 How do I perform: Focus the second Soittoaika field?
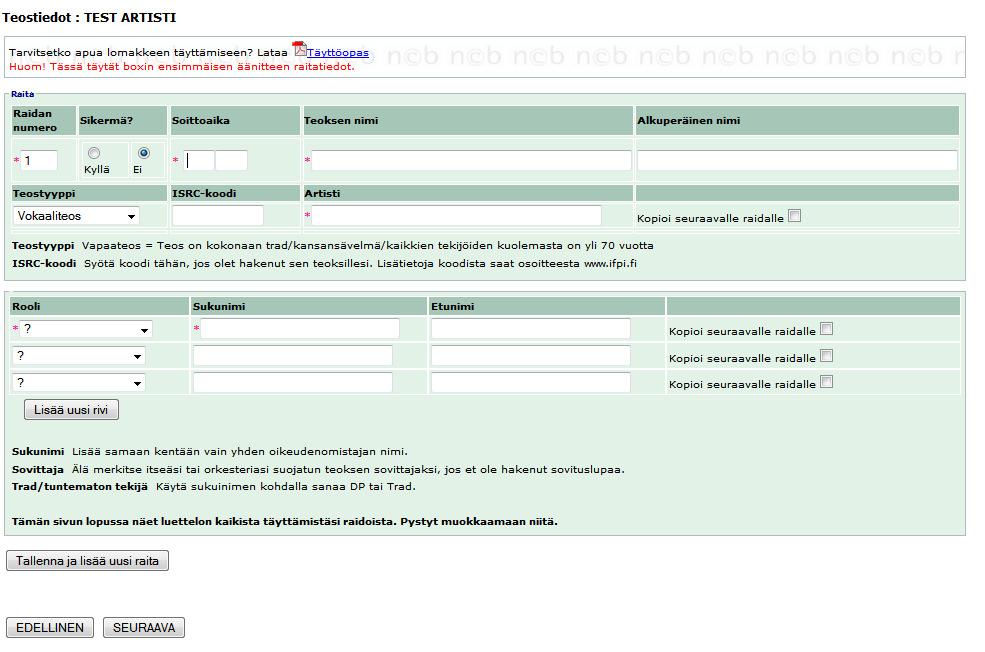click(231, 160)
